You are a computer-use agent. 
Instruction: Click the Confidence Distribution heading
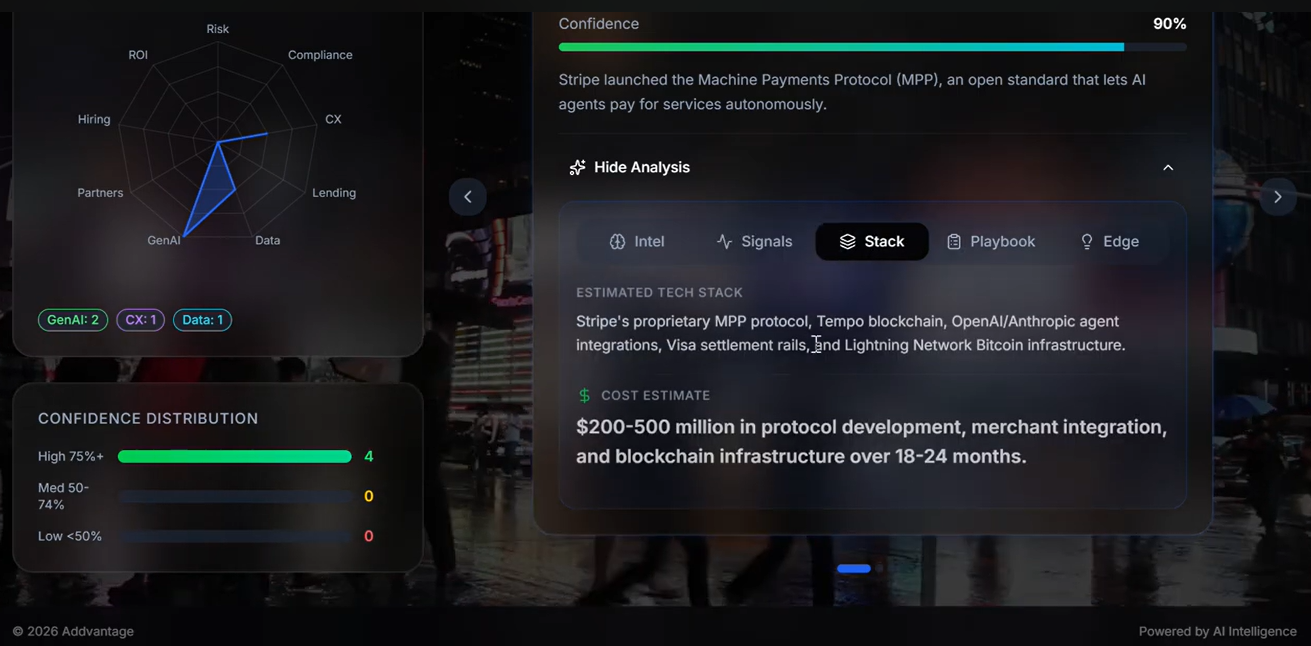(x=148, y=419)
